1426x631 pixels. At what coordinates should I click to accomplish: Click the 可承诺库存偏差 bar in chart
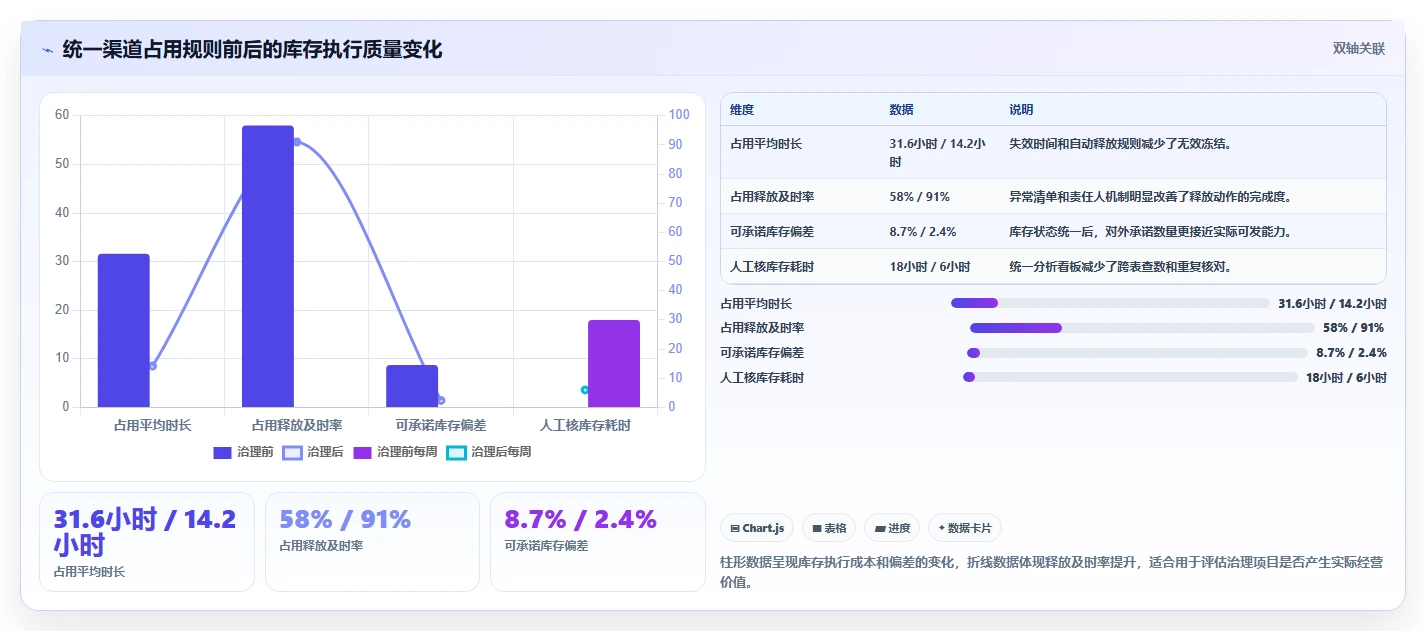(412, 386)
